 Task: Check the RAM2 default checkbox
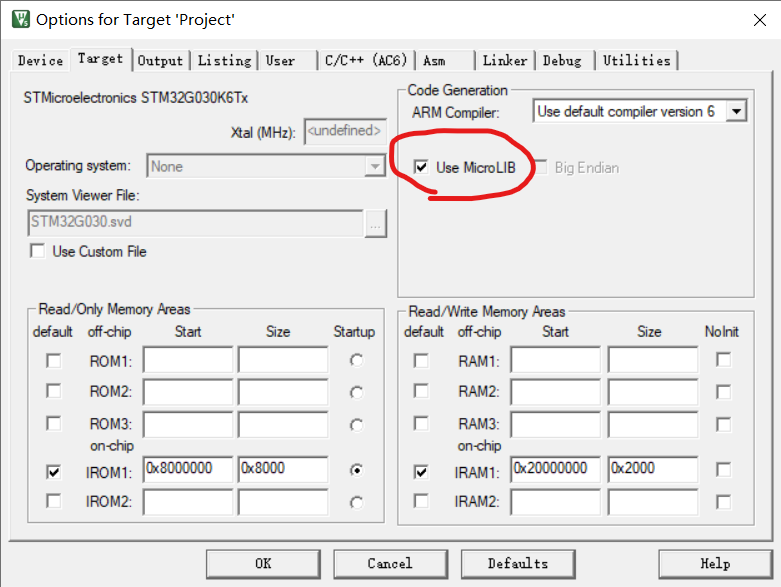[x=421, y=391]
